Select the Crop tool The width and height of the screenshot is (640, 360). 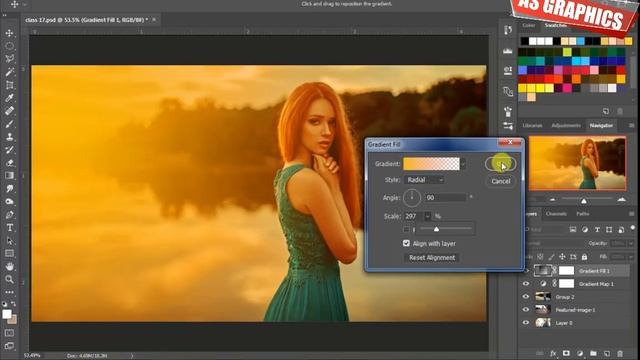coord(9,85)
